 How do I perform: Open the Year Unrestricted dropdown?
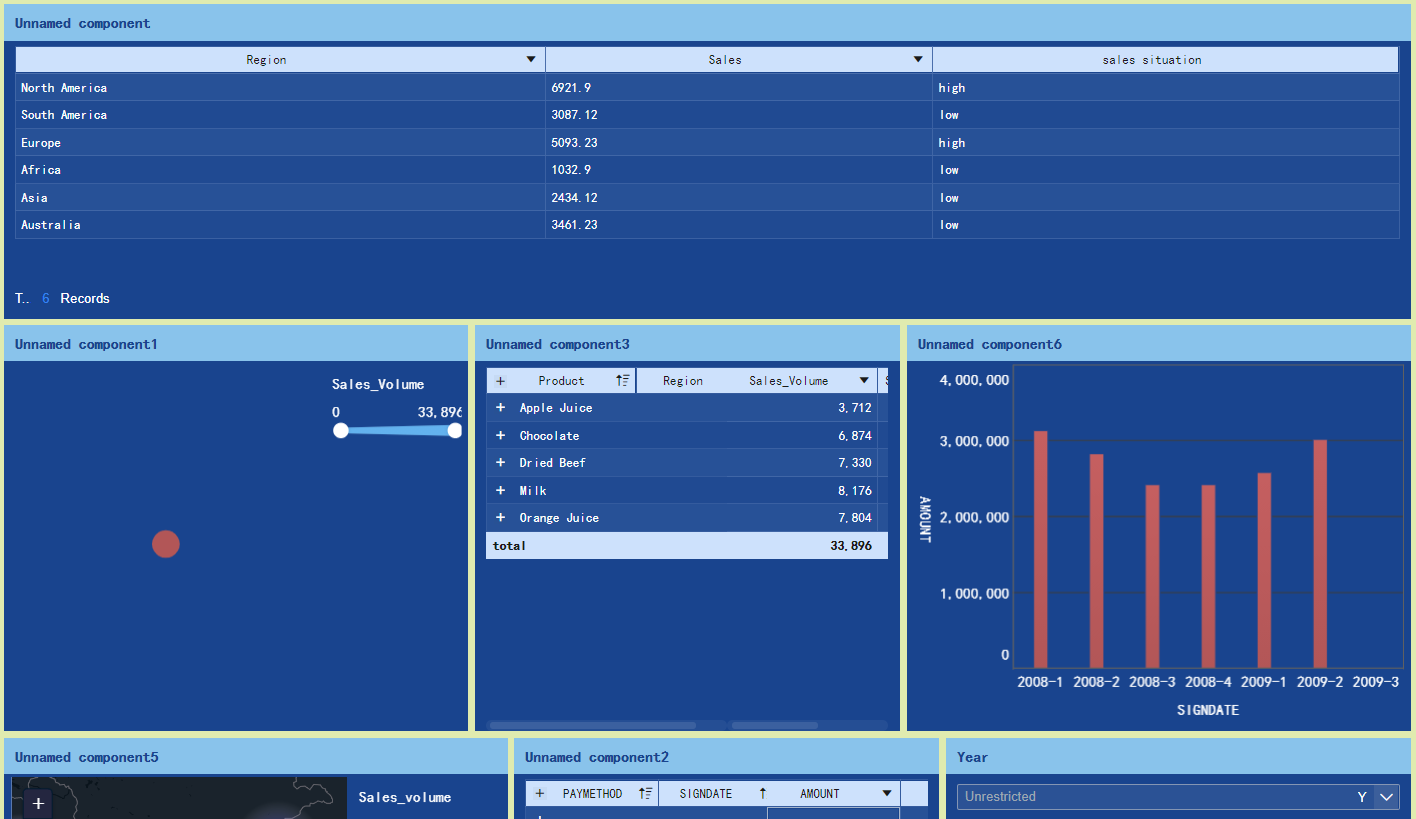click(1388, 797)
